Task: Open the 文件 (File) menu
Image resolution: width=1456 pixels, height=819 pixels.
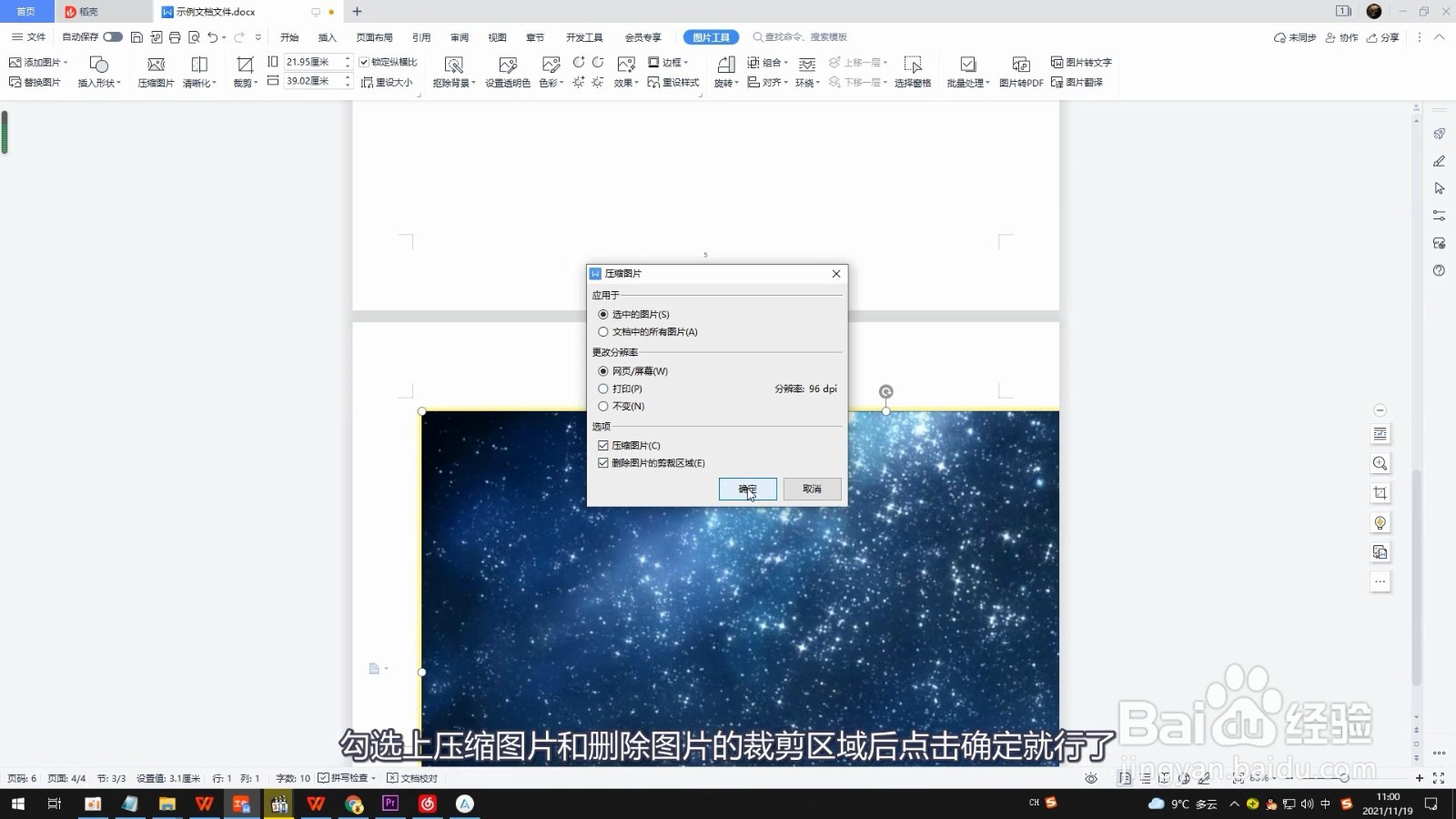Action: pos(29,37)
